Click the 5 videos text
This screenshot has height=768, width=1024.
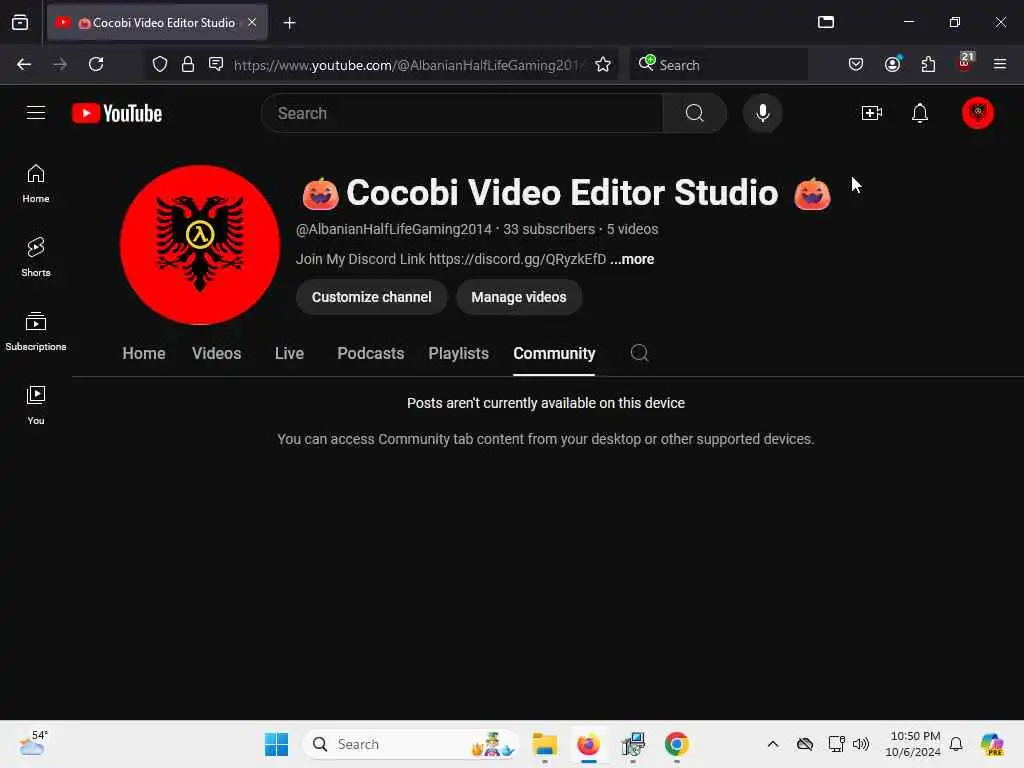(632, 229)
